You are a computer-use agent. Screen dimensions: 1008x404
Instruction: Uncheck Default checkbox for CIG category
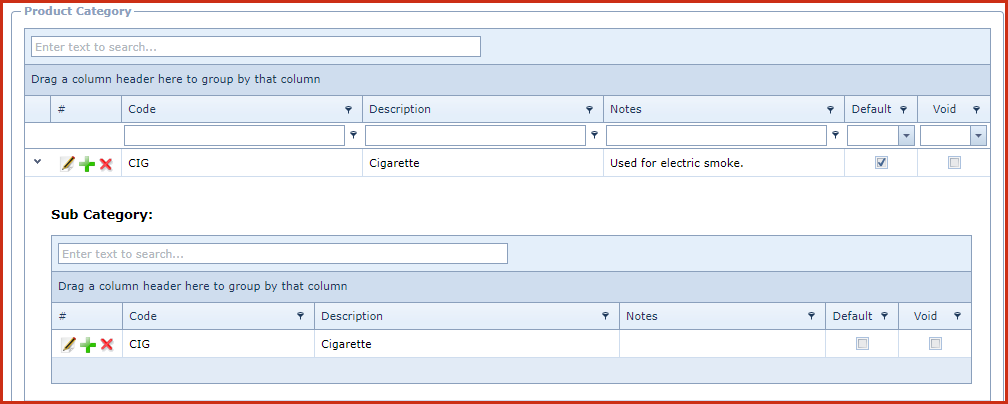click(x=881, y=163)
